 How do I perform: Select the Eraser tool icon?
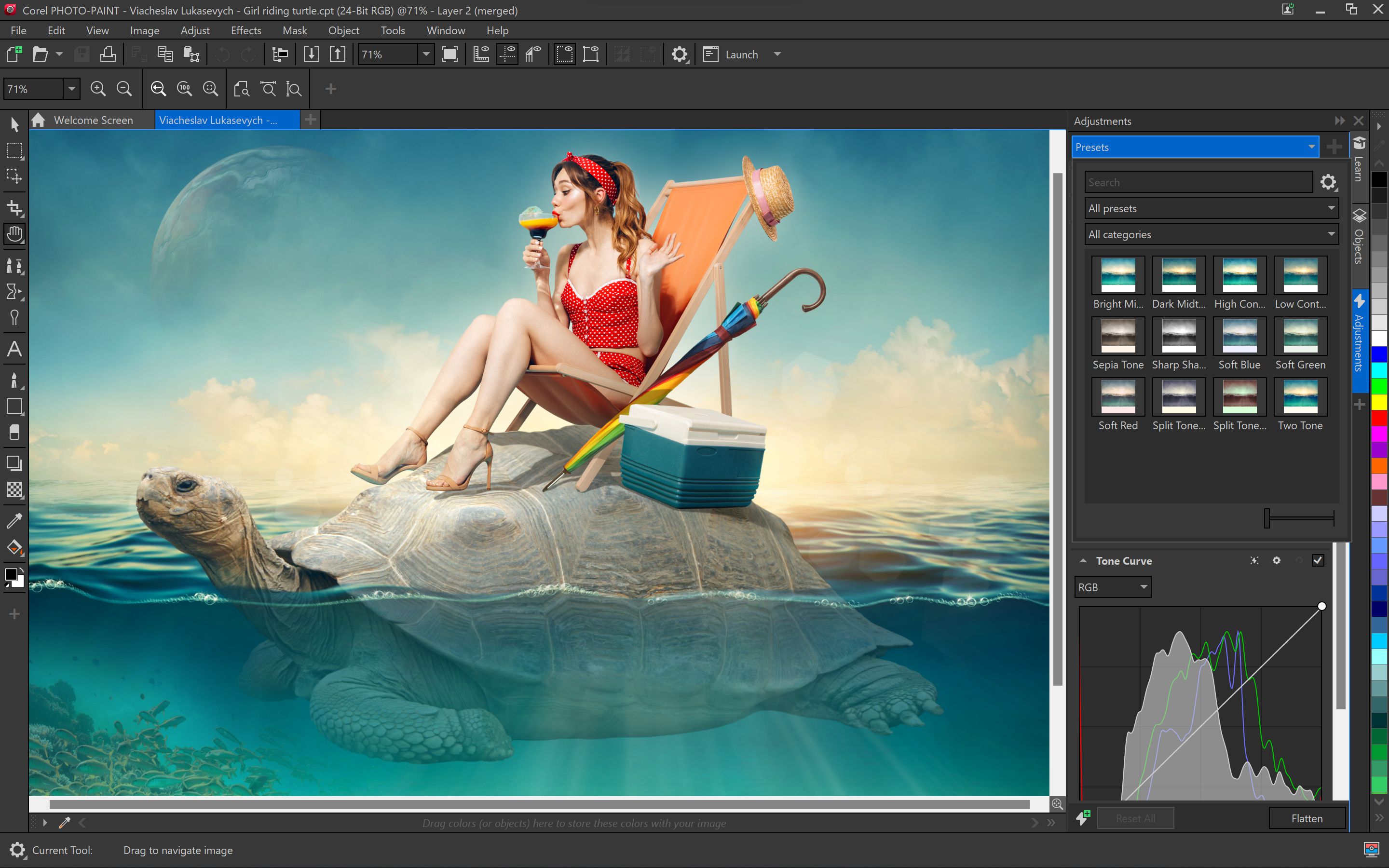[13, 434]
